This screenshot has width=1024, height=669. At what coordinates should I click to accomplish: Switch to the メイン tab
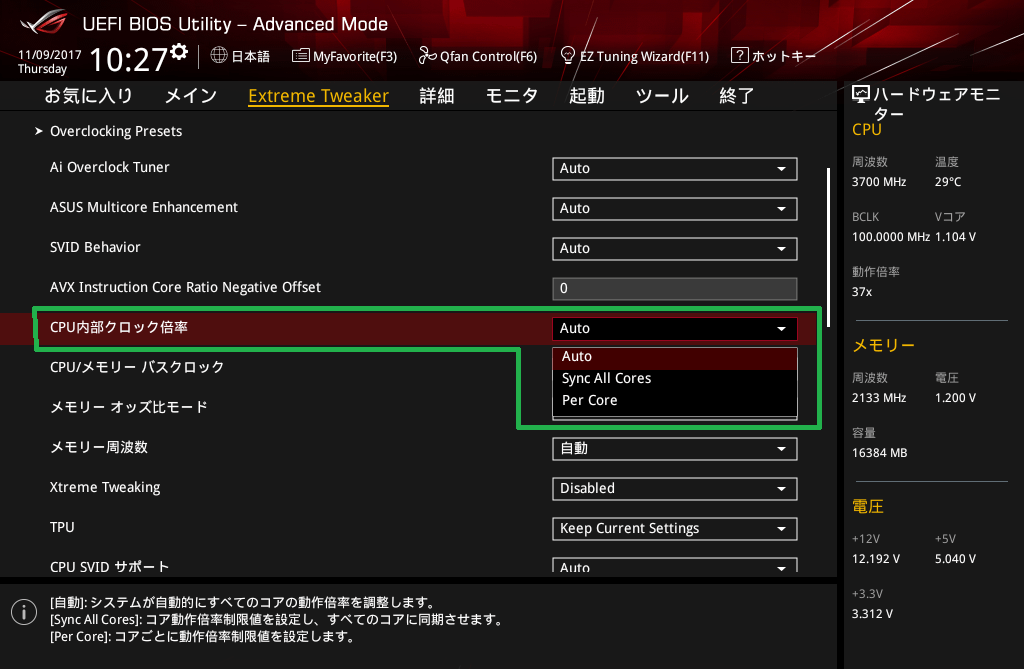[x=191, y=96]
